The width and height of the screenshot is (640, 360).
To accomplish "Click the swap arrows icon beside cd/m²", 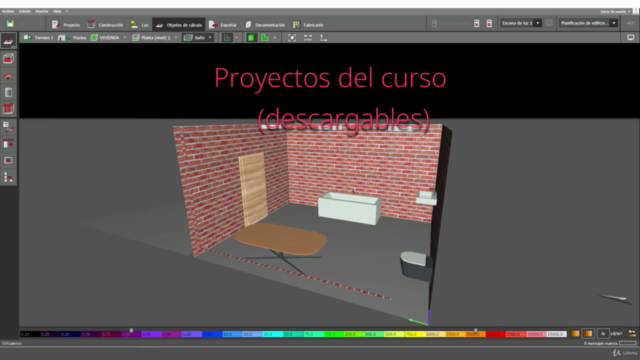I will pyautogui.click(x=631, y=334).
